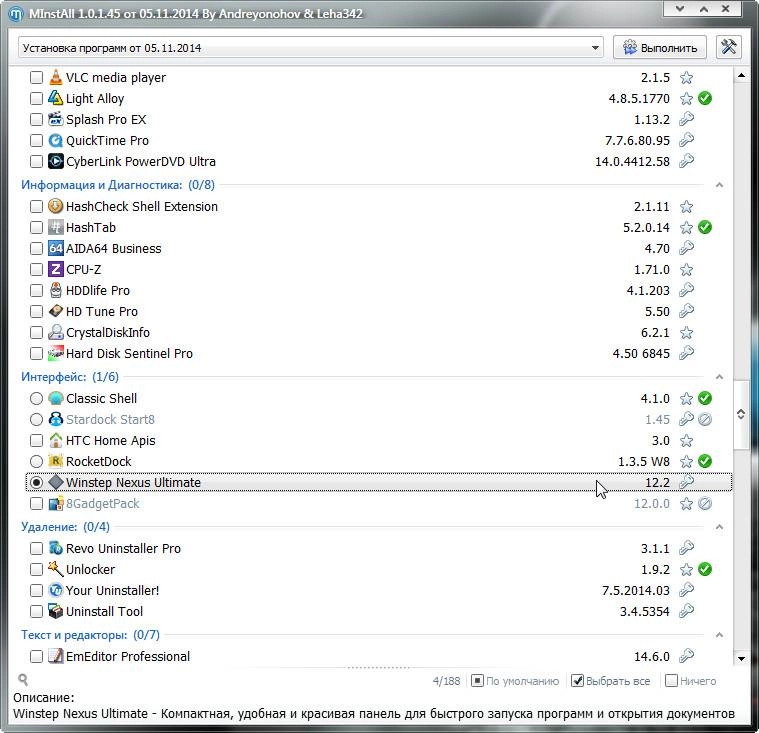Open settings with the tools icon button

pos(729,47)
